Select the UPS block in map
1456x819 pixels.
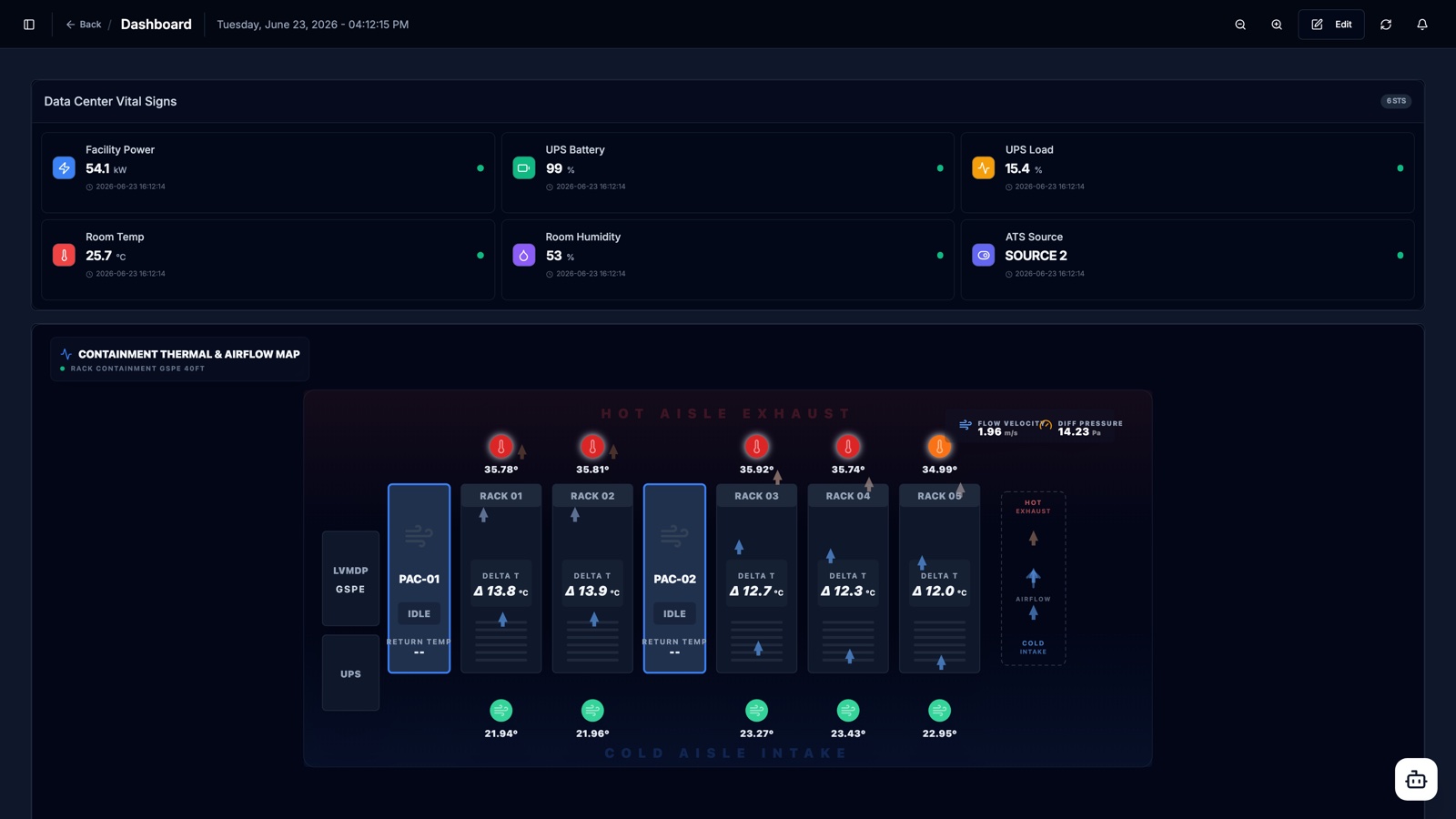(x=350, y=674)
